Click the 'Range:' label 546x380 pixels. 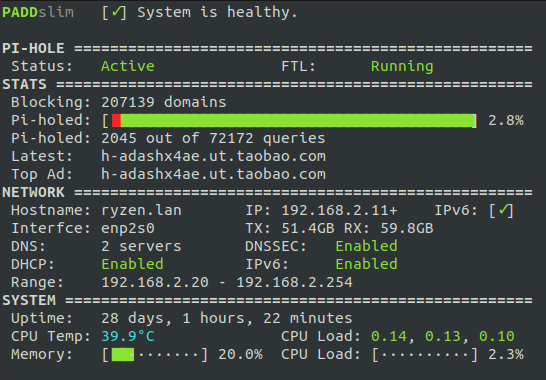pyautogui.click(x=37, y=283)
